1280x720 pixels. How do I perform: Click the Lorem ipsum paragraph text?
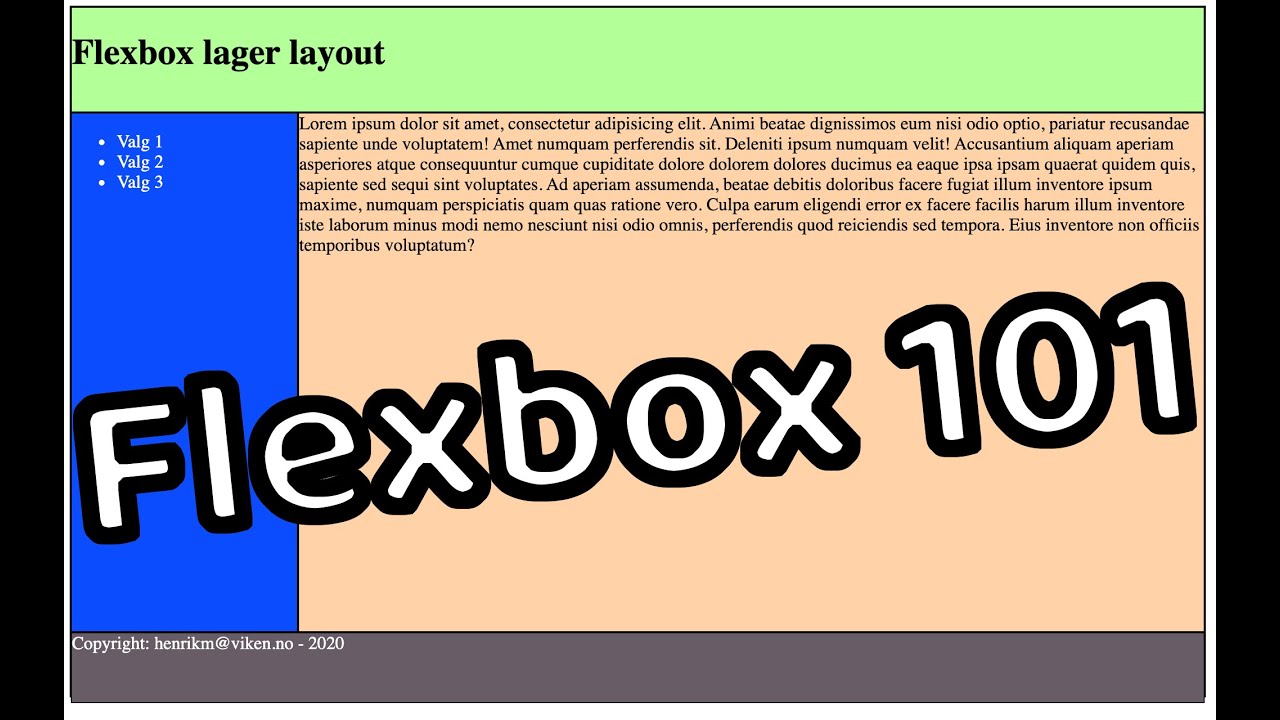pyautogui.click(x=749, y=184)
